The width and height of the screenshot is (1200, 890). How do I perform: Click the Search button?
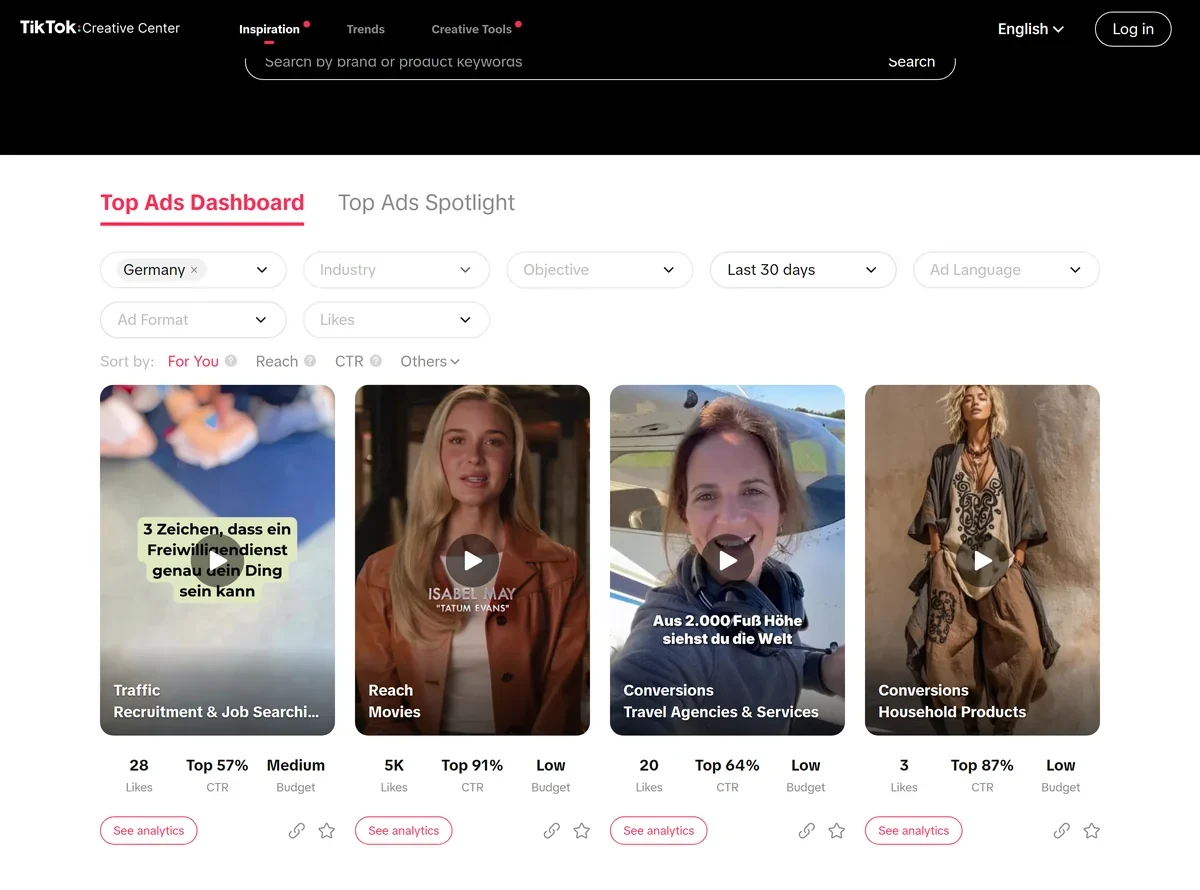[x=911, y=62]
